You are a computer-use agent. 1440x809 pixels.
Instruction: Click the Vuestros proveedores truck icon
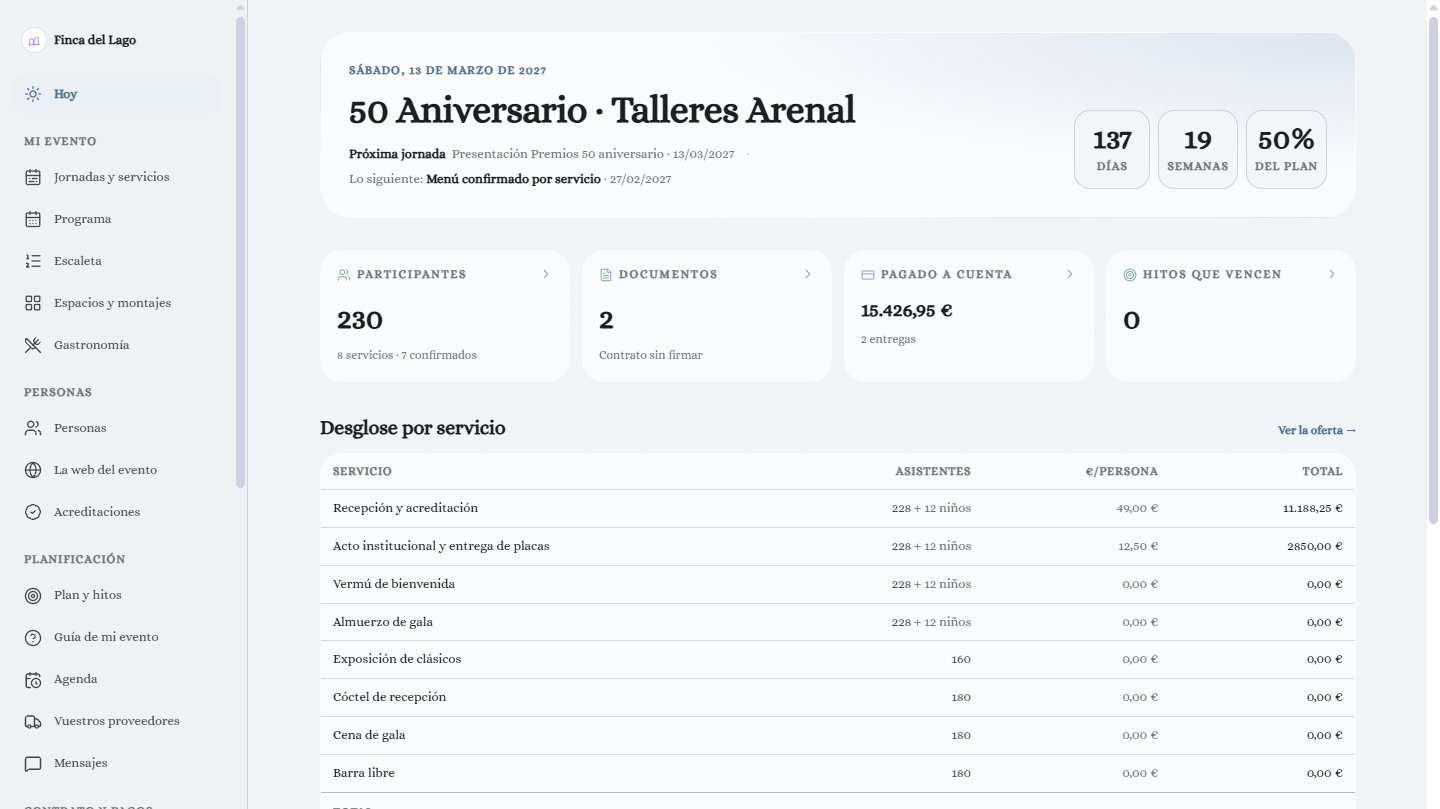tap(33, 721)
